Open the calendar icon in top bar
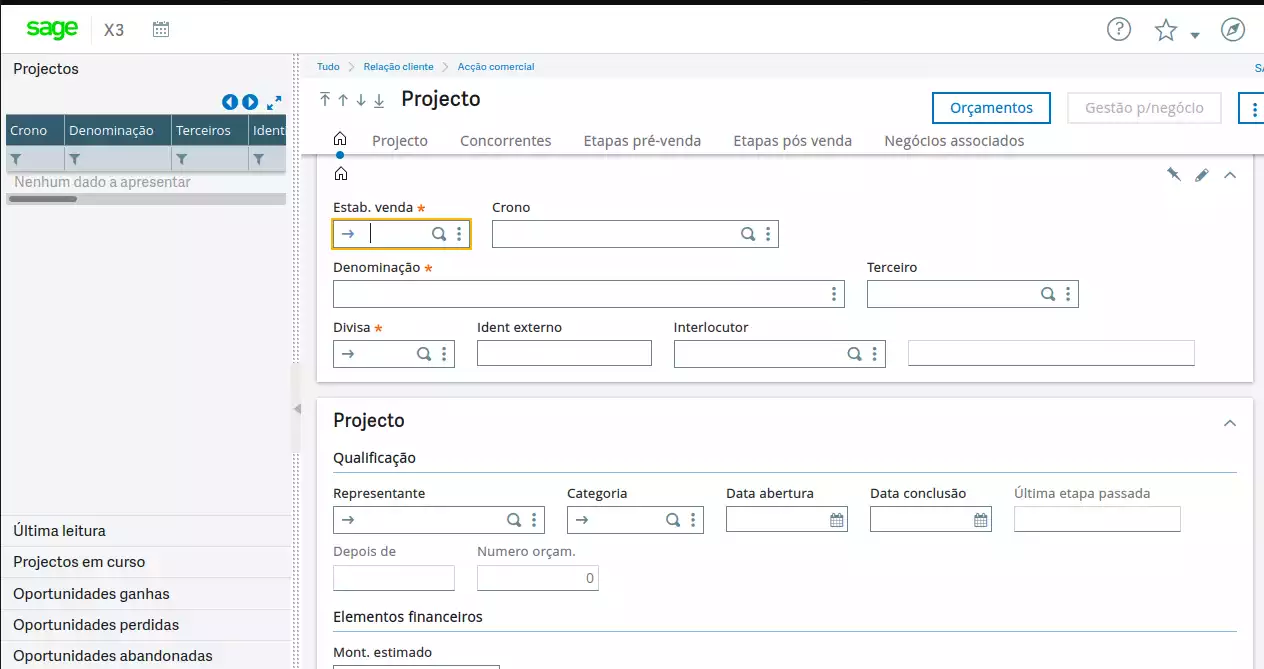Image resolution: width=1264 pixels, height=669 pixels. [x=160, y=30]
